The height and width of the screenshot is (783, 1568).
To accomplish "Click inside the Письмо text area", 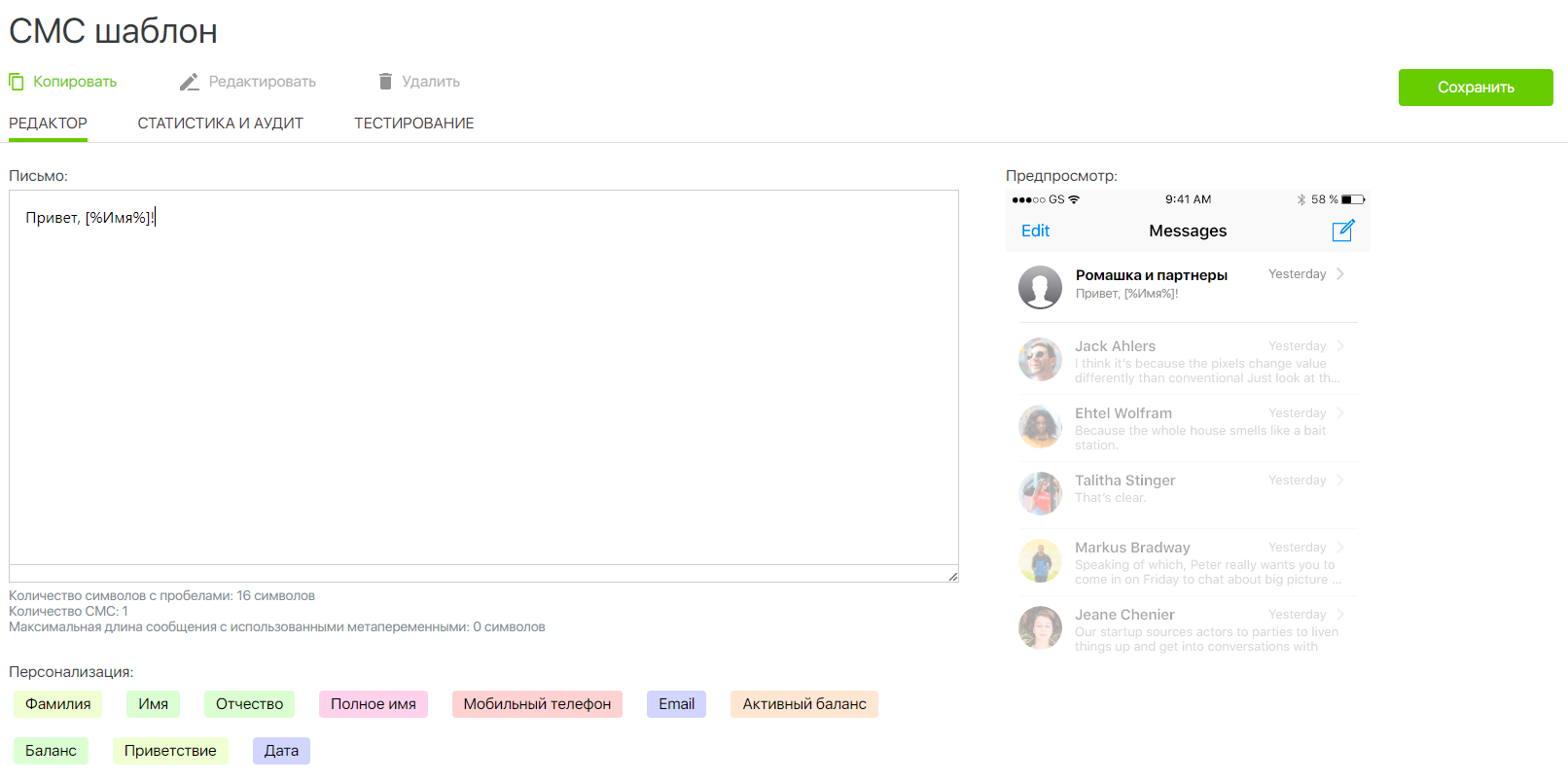I will [x=483, y=389].
